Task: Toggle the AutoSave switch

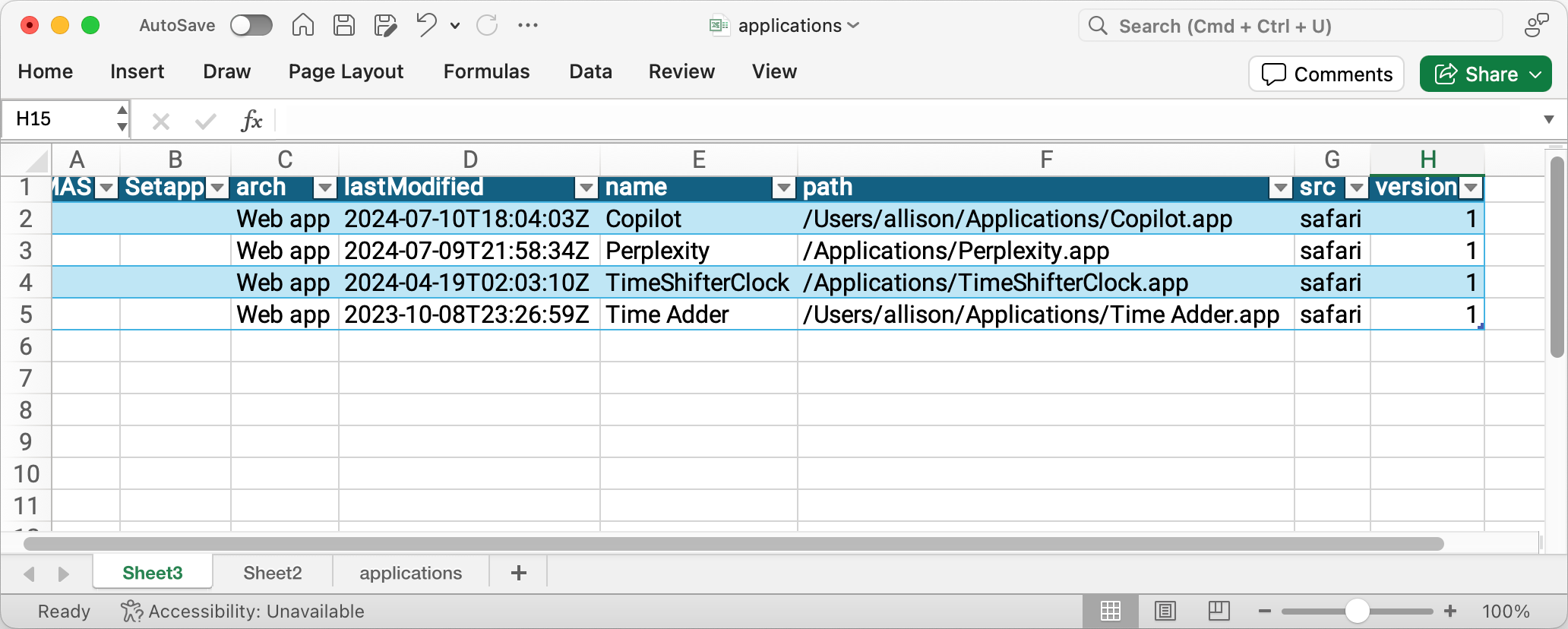Action: [251, 26]
